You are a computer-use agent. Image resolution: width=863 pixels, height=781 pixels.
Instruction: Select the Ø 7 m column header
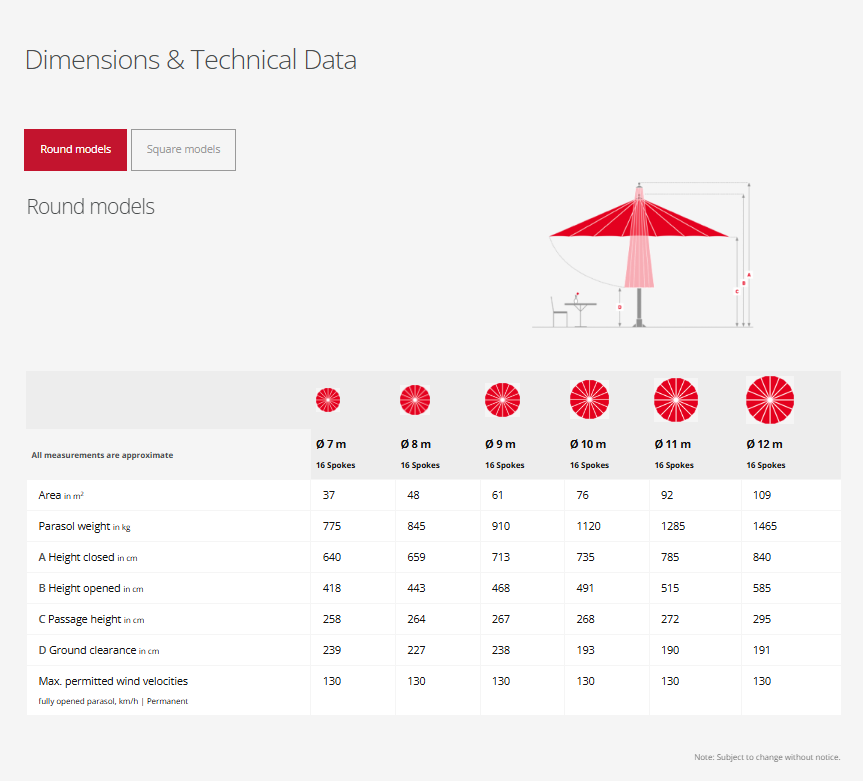click(331, 444)
